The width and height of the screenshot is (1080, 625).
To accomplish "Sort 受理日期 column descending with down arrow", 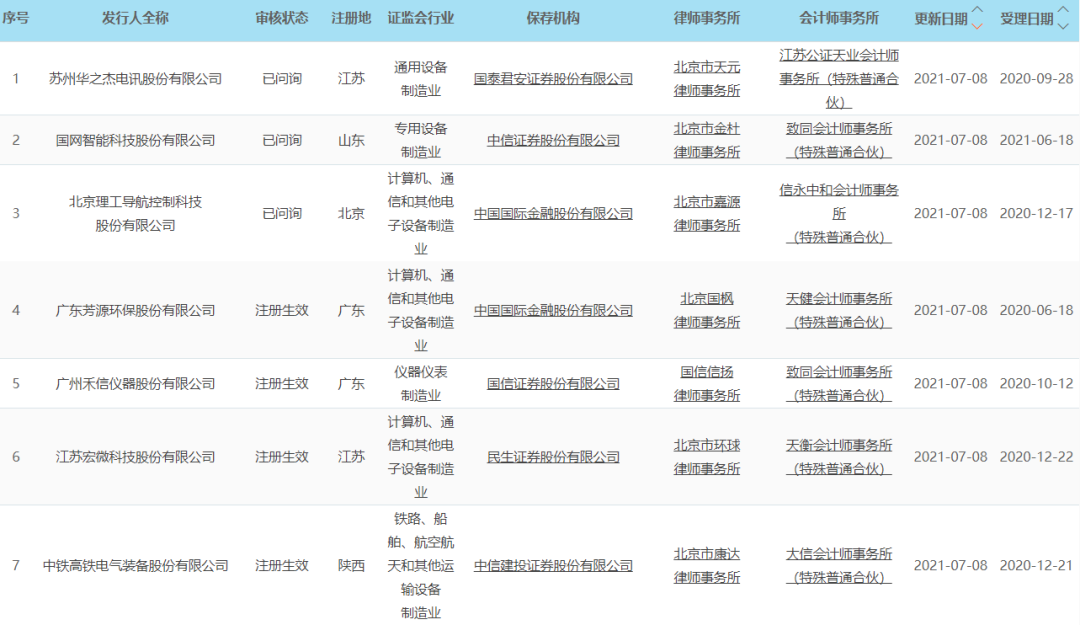I will point(1063,27).
